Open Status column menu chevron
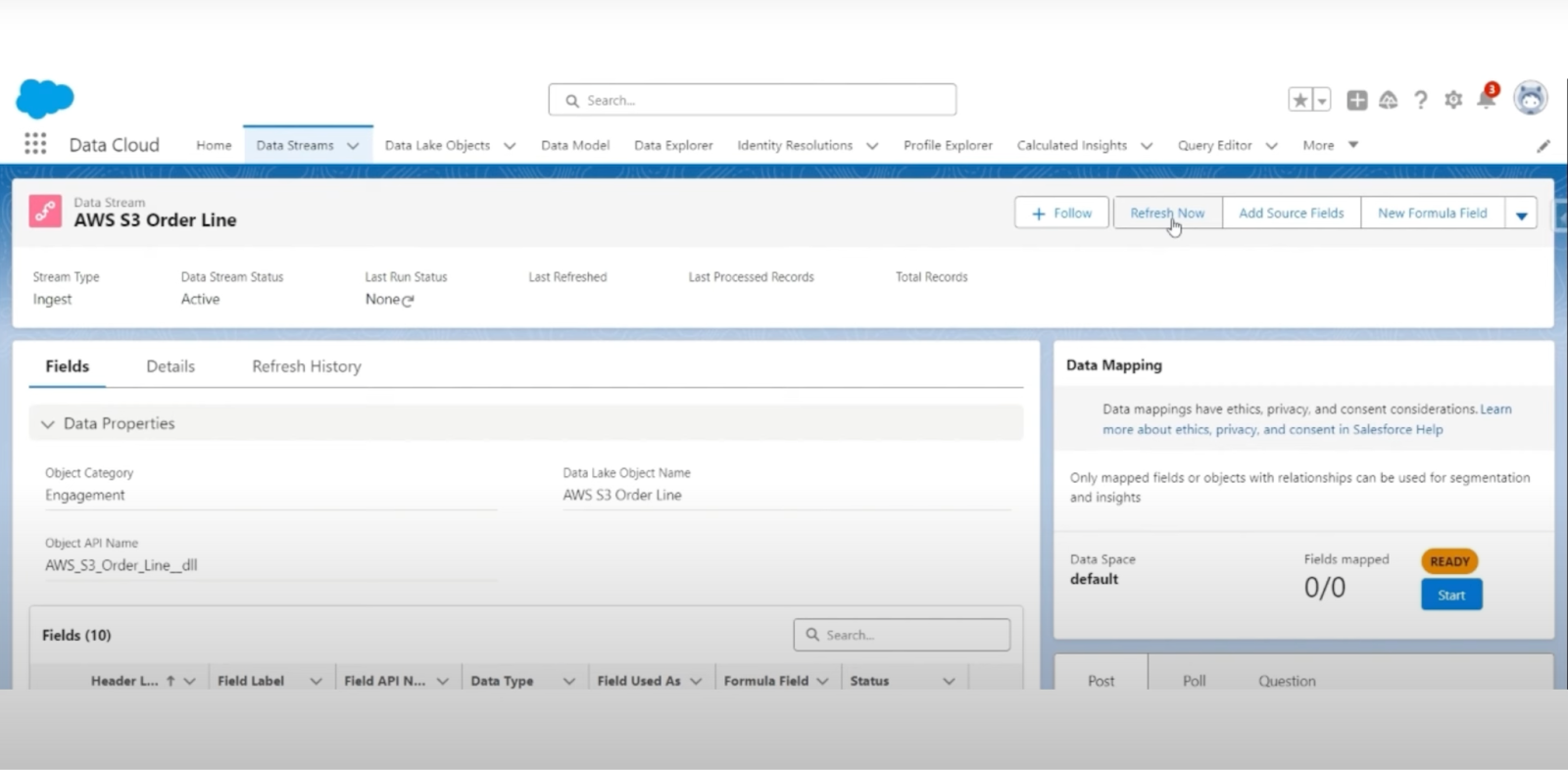This screenshot has height=770, width=1568. (x=949, y=681)
